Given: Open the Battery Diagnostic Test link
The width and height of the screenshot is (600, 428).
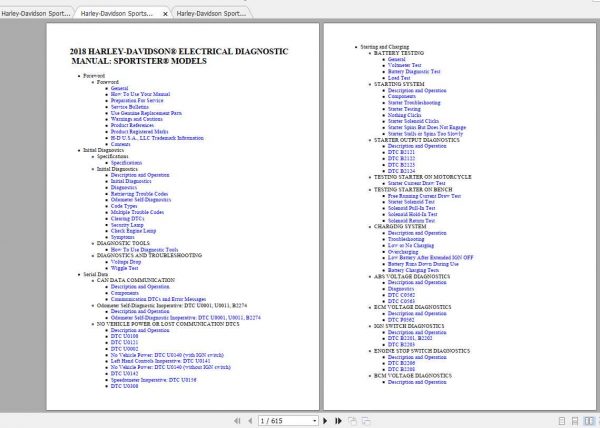Looking at the screenshot, I should pos(414,72).
